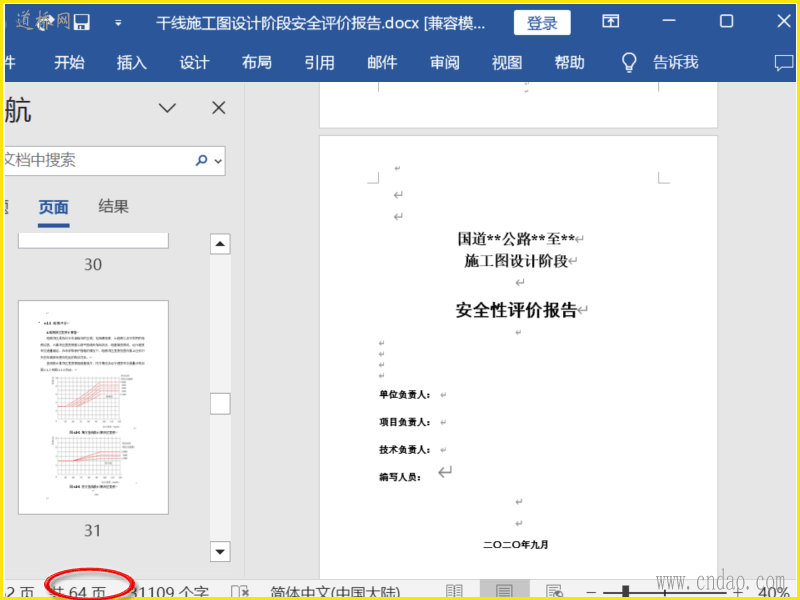
Task: Click the title 安全性评价报告
Action: (516, 310)
